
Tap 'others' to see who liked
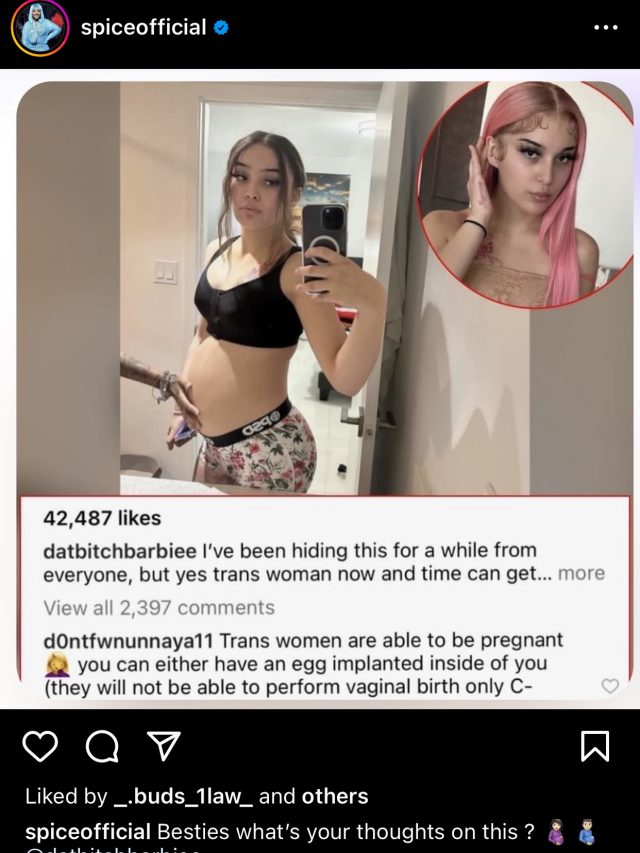335,796
